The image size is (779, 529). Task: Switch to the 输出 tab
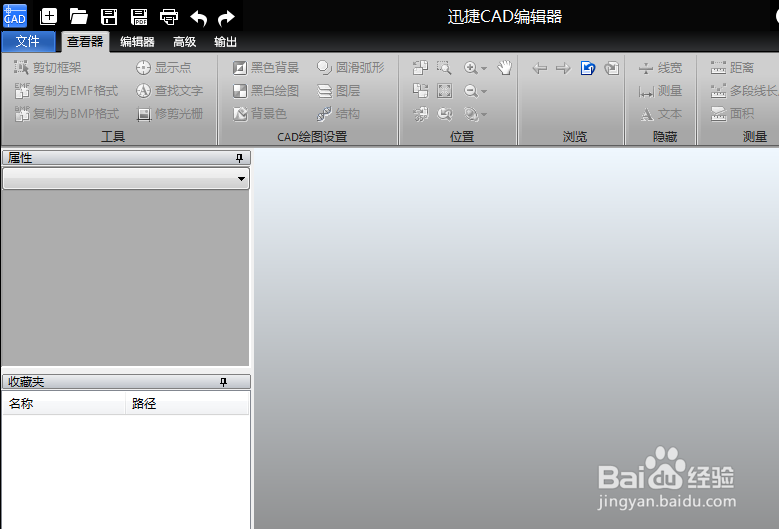(x=225, y=42)
